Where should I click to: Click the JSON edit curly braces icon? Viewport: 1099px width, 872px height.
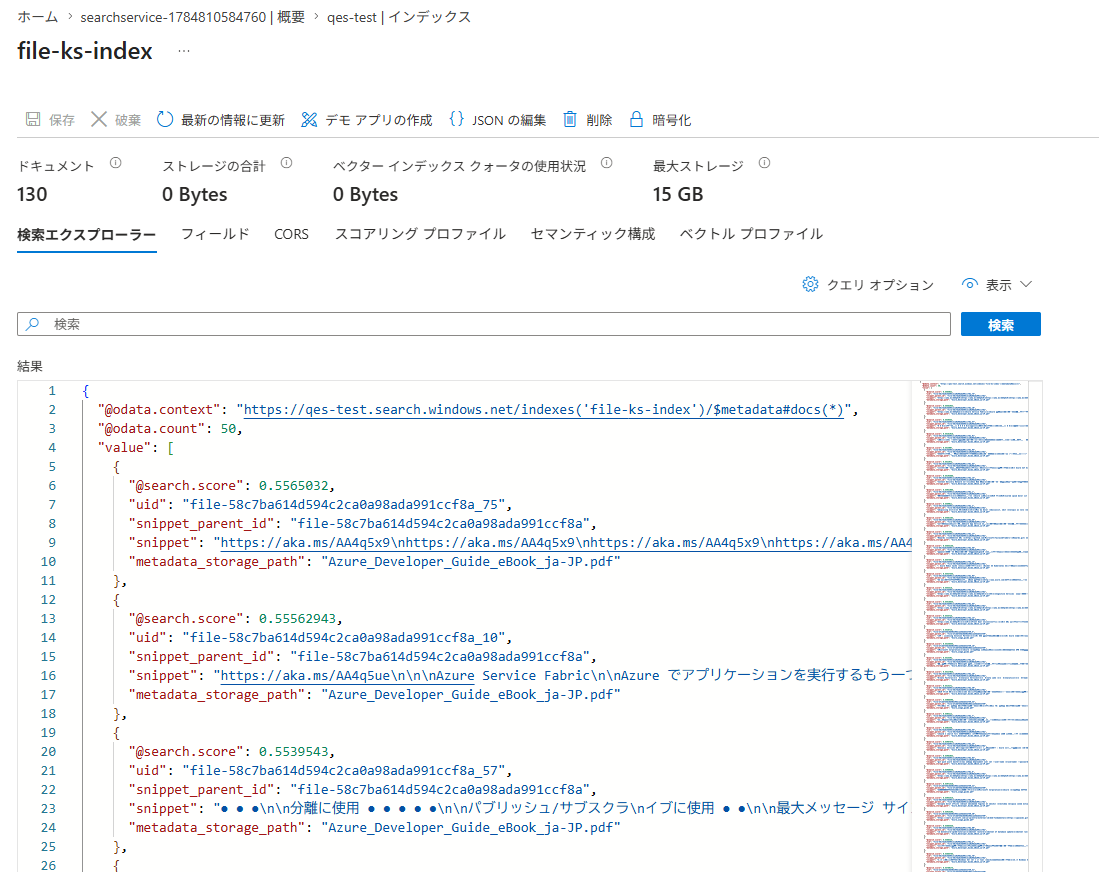[x=456, y=119]
